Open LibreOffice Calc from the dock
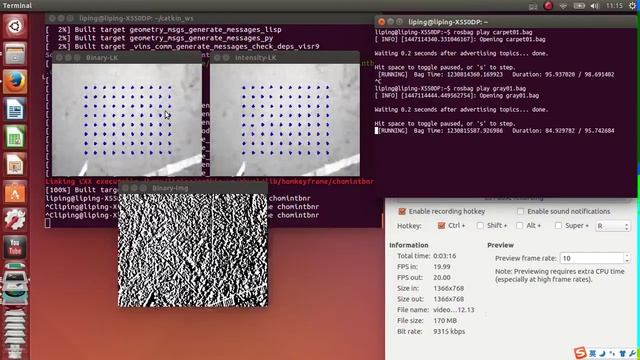640x360 pixels. coord(15,137)
